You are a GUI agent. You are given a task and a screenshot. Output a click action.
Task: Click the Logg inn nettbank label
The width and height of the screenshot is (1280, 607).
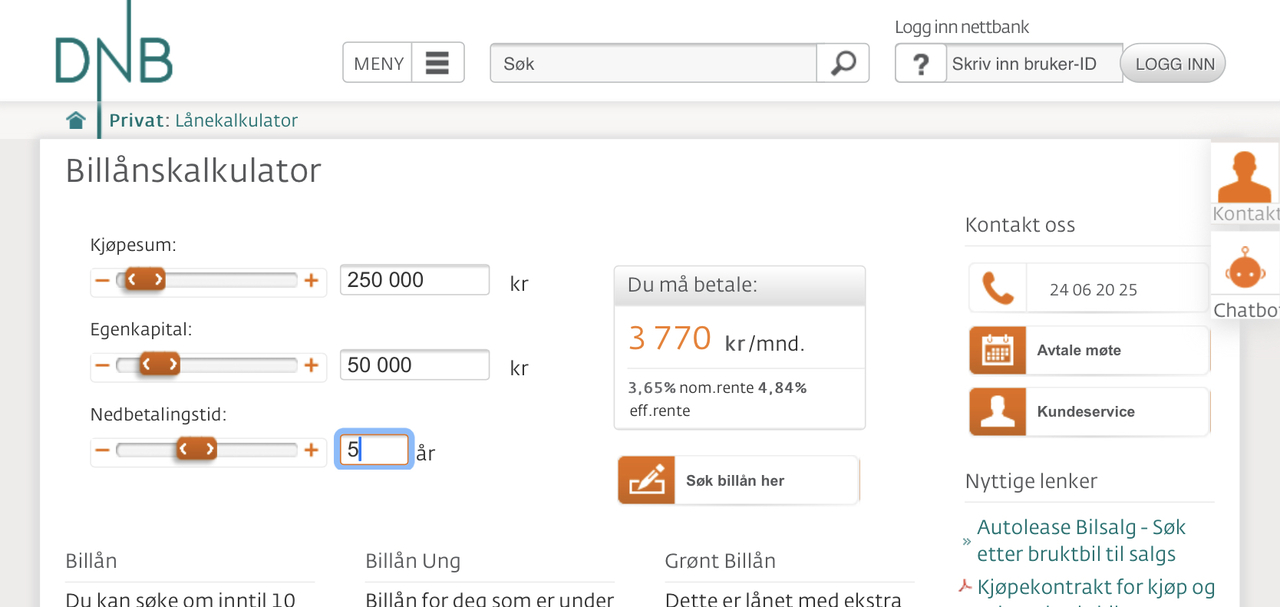(x=962, y=27)
